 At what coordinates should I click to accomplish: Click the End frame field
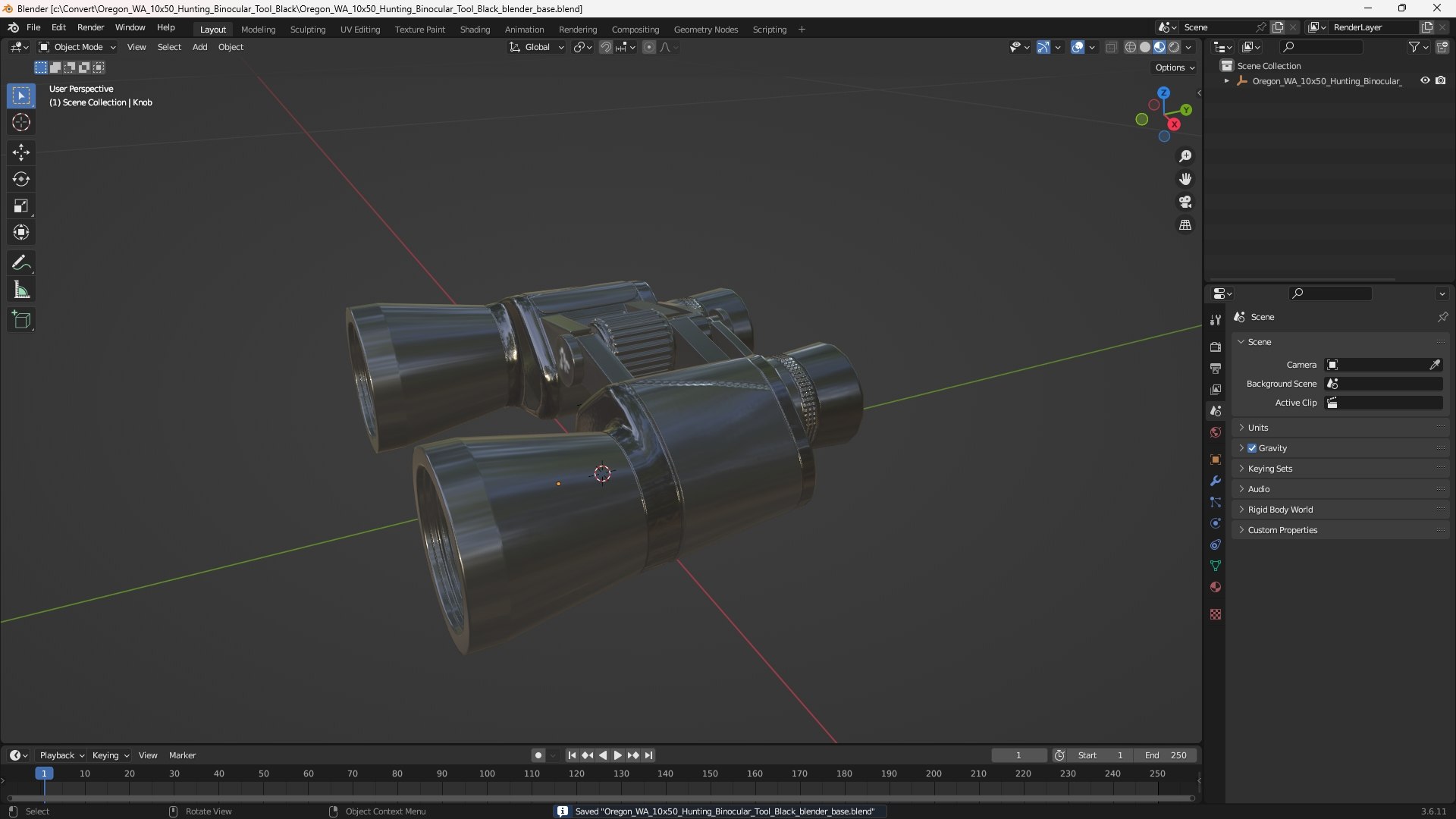point(1166,755)
